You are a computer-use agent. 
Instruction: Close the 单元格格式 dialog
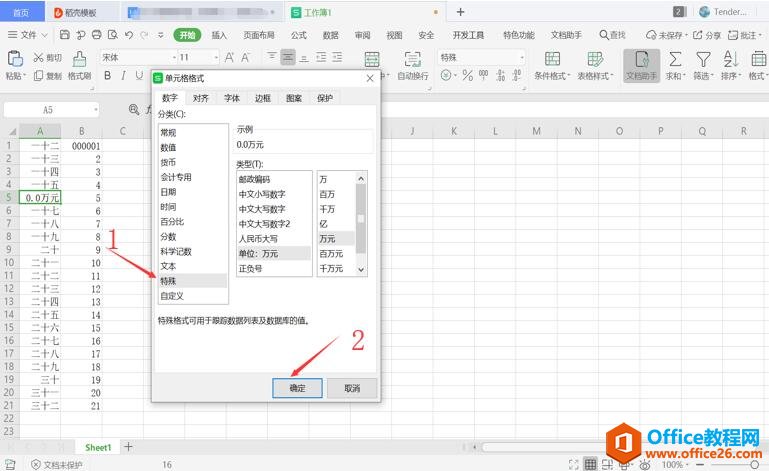point(370,78)
